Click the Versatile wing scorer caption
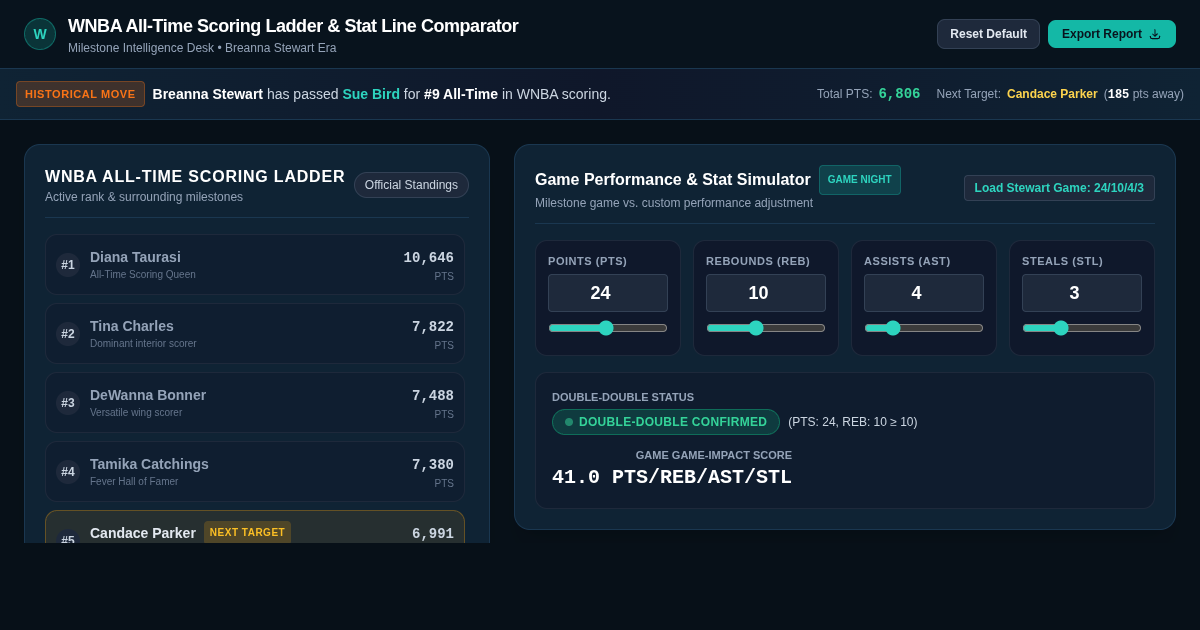The width and height of the screenshot is (1200, 630). tap(136, 413)
